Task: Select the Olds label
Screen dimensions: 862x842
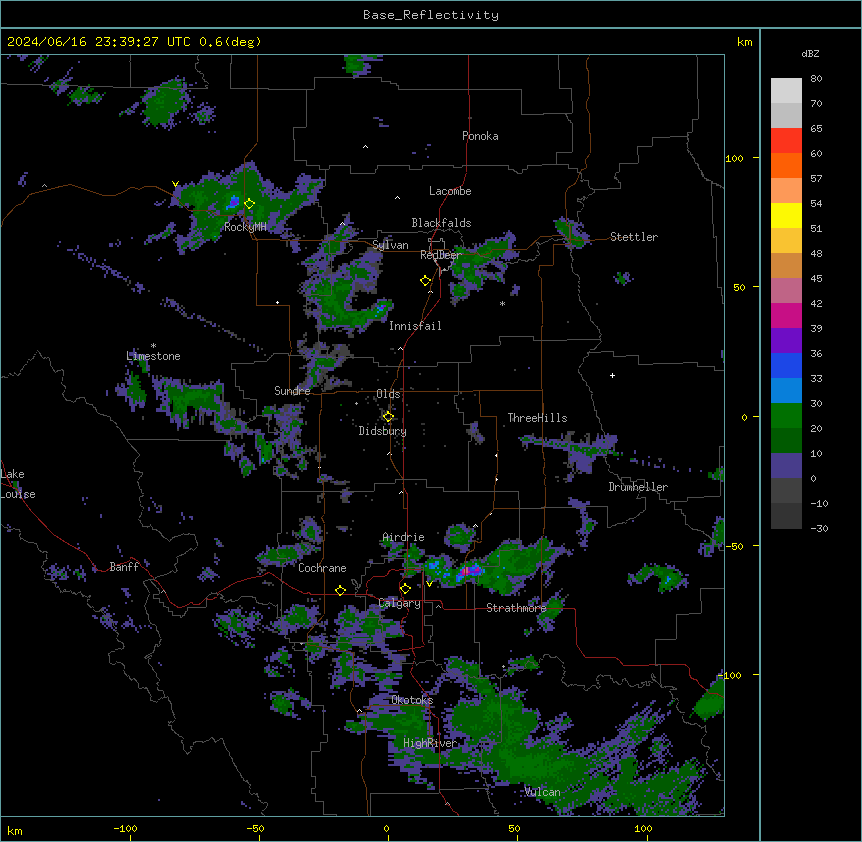Action: pos(388,394)
